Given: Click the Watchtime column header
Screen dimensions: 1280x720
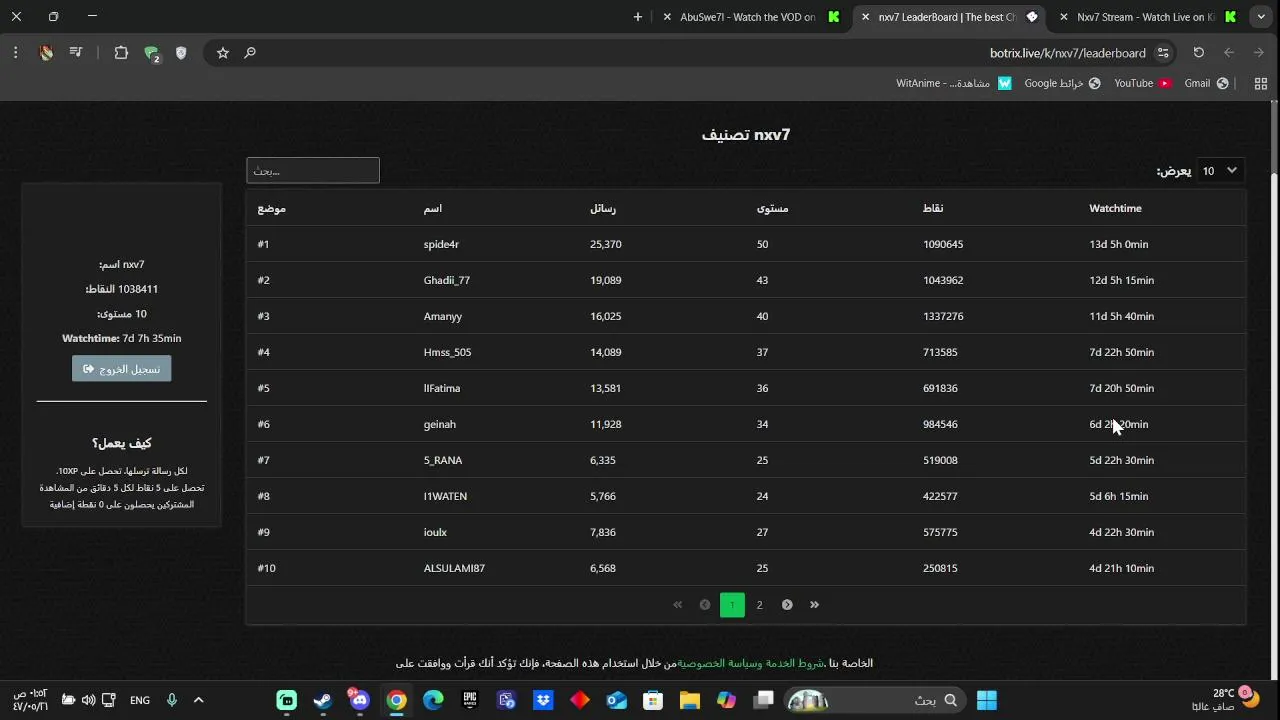Looking at the screenshot, I should pos(1115,208).
